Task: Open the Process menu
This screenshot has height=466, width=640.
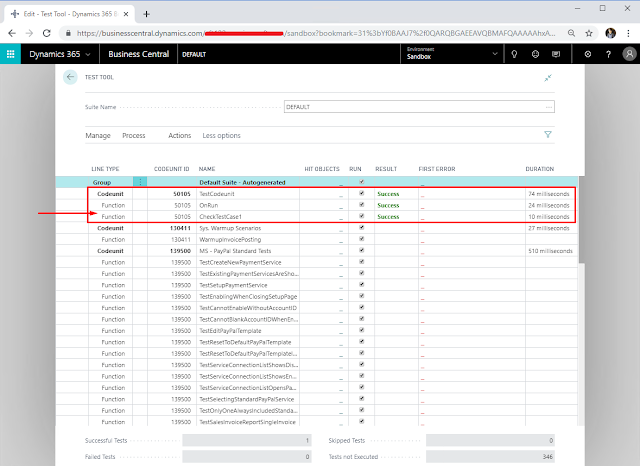Action: (134, 135)
